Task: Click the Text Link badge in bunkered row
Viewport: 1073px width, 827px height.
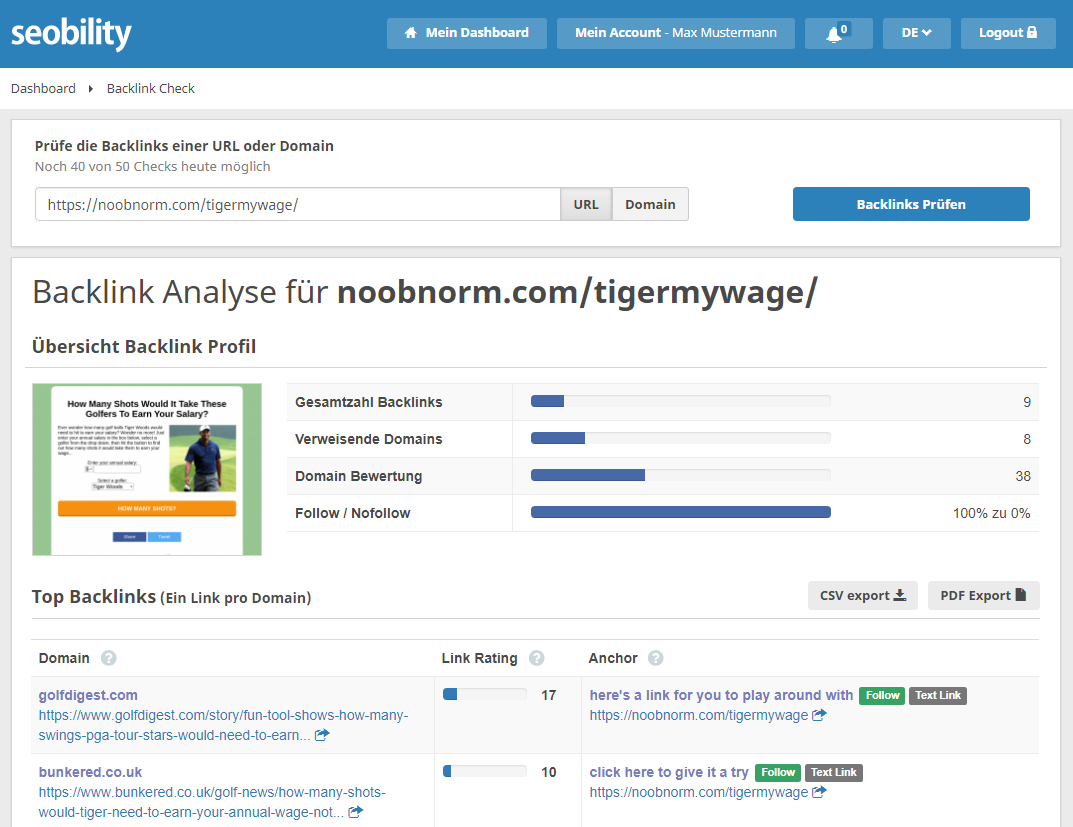Action: [833, 773]
